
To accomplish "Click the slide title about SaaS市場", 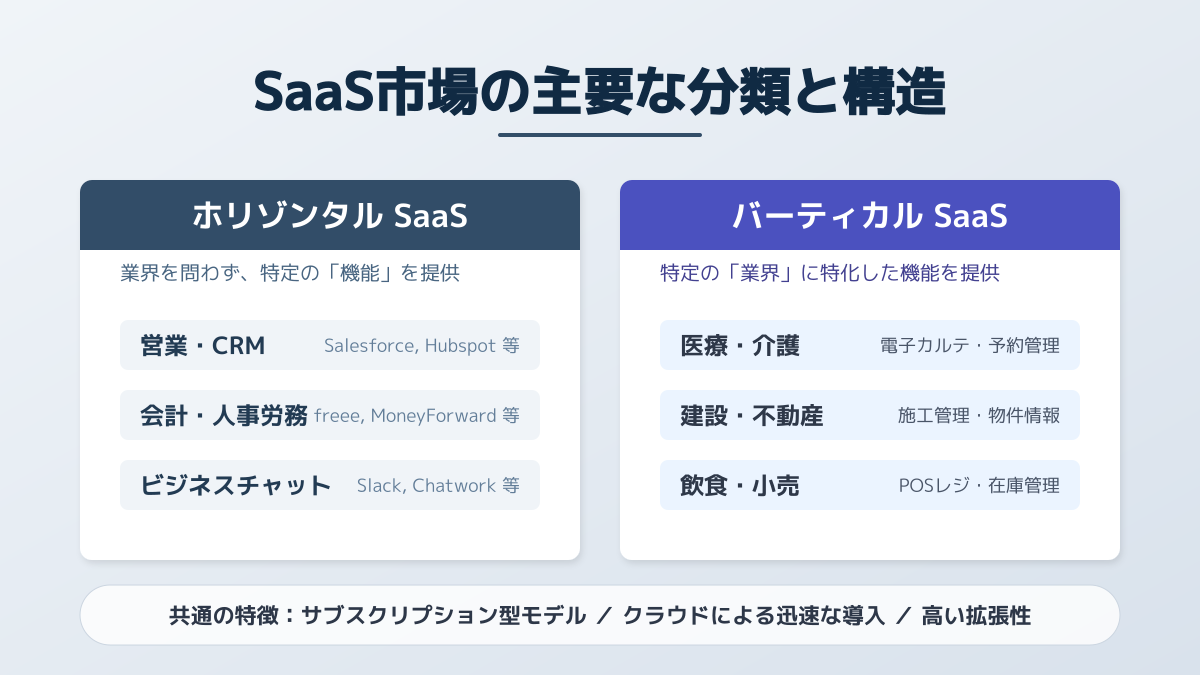I will pyautogui.click(x=599, y=92).
